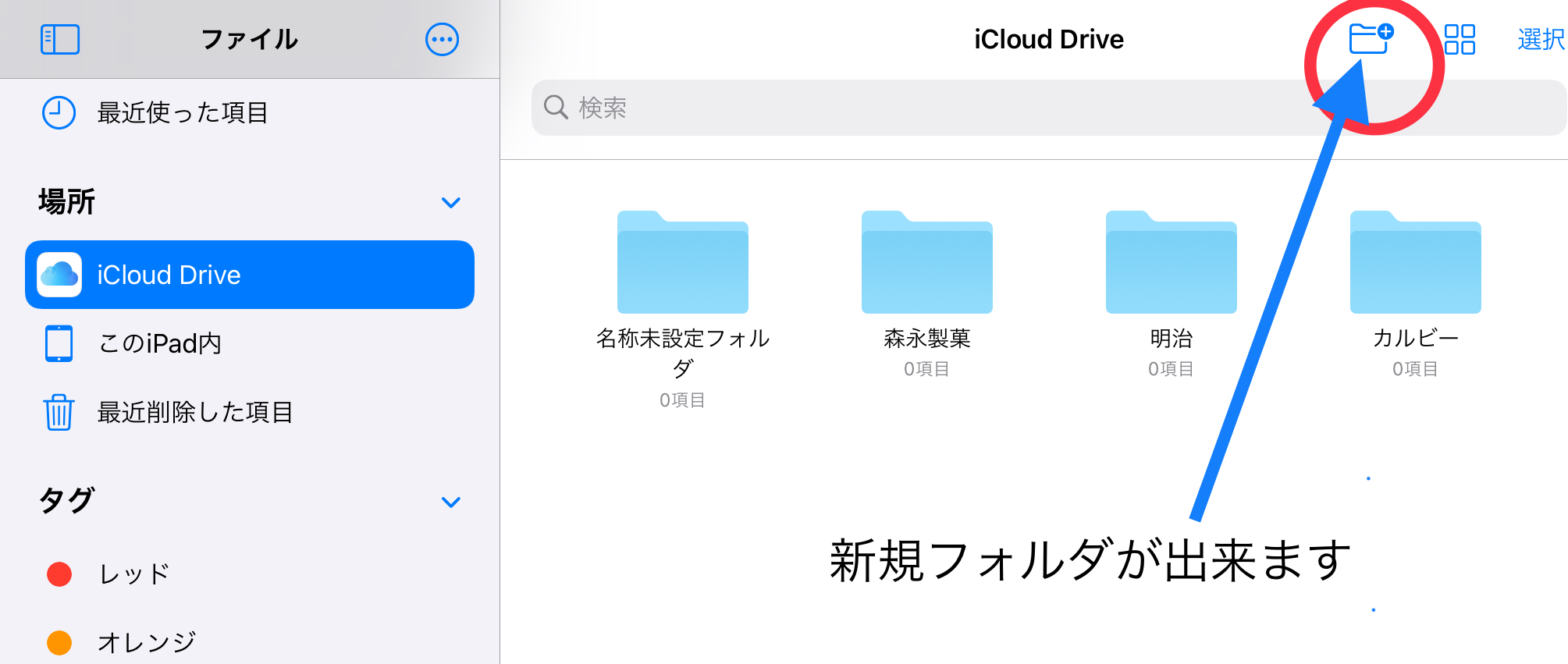Select the オレンジ tag
This screenshot has height=664, width=1568.
pos(250,642)
